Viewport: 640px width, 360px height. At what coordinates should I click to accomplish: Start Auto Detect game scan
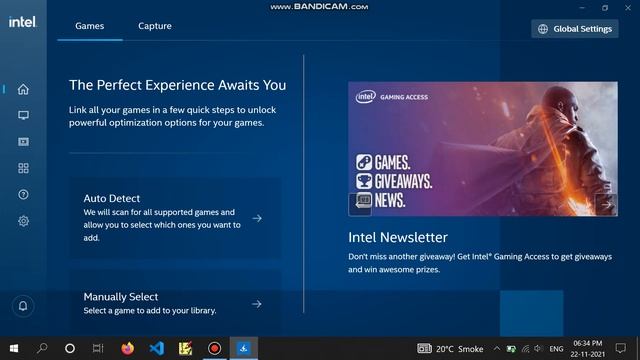[x=175, y=218]
